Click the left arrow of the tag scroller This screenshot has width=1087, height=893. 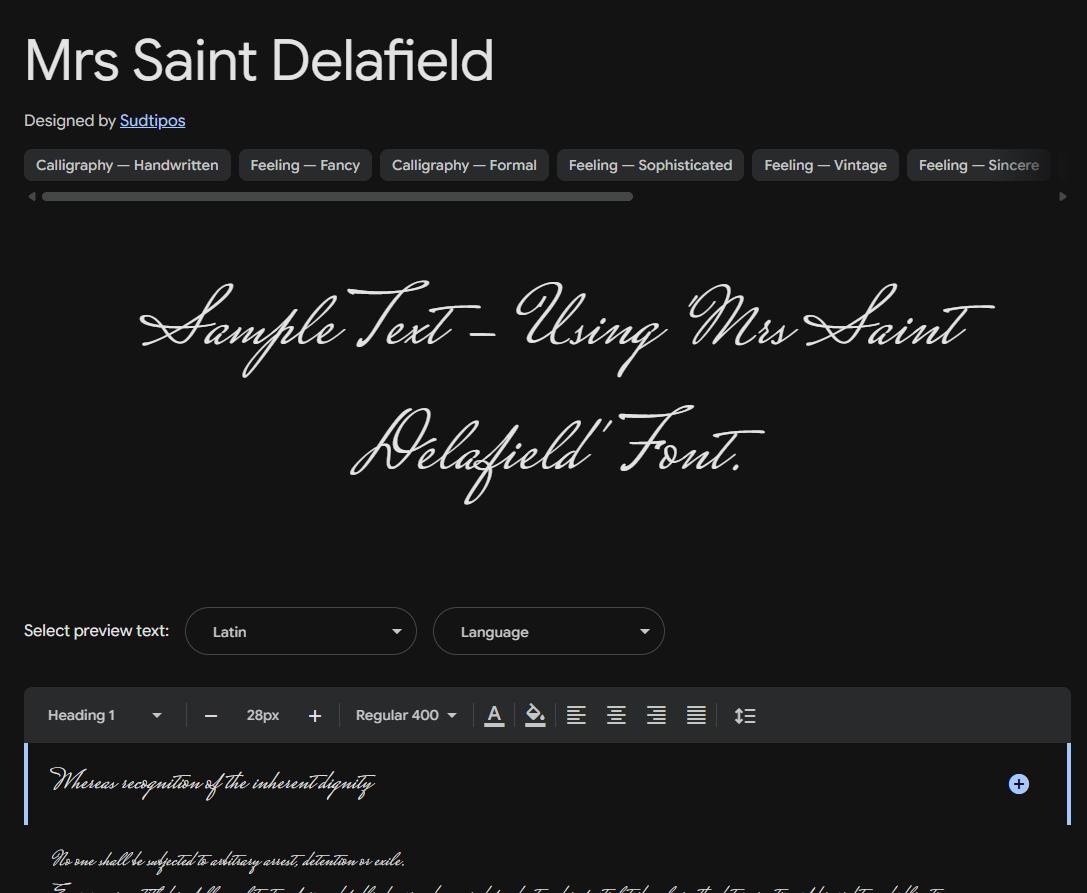point(31,196)
